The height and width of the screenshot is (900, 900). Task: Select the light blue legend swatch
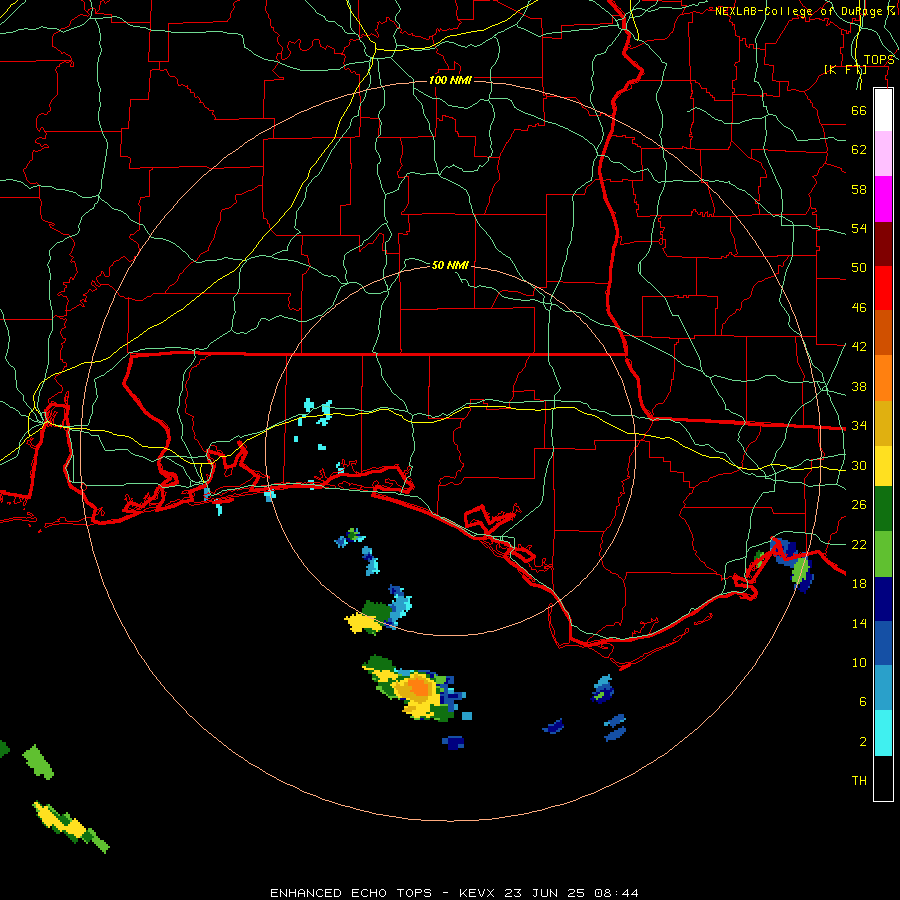point(883,688)
